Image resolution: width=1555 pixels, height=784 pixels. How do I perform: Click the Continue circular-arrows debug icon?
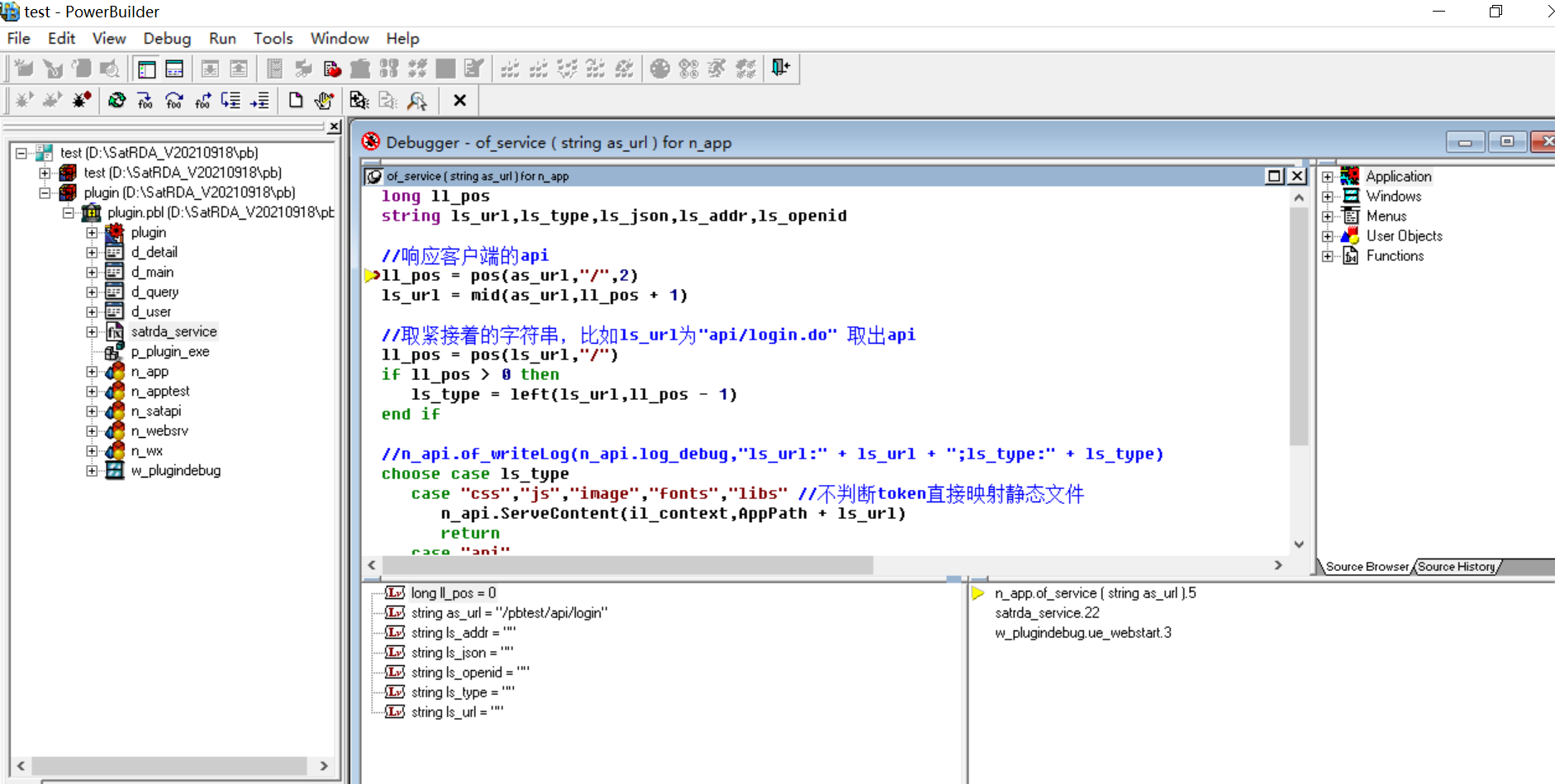pyautogui.click(x=117, y=100)
